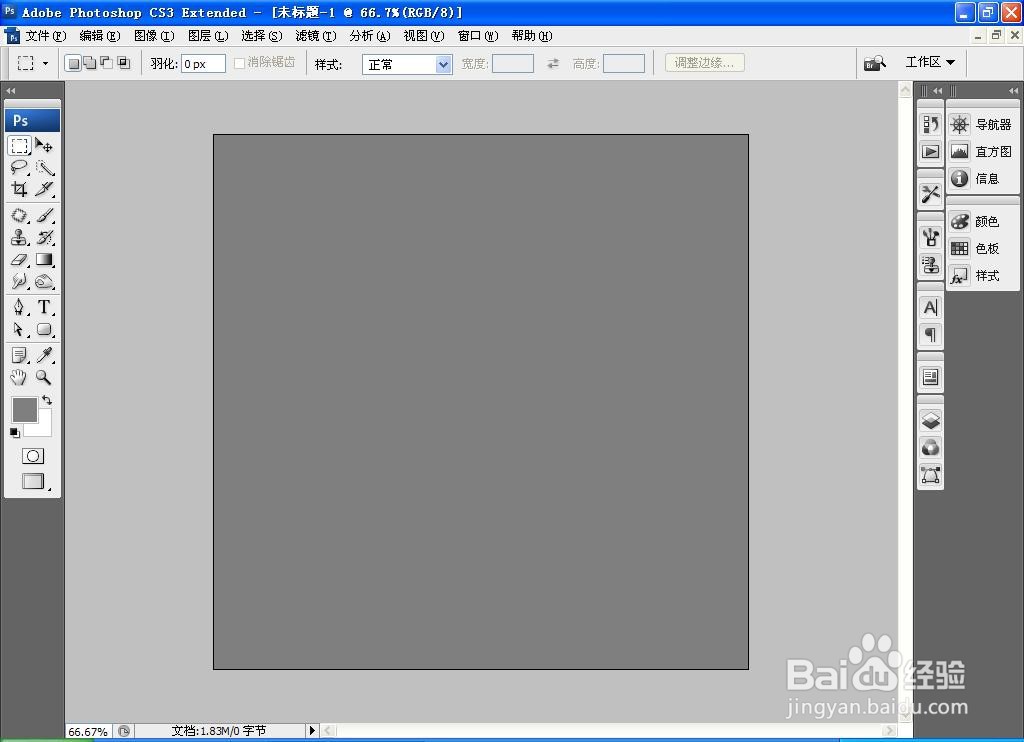Select the Crop tool

pyautogui.click(x=20, y=189)
